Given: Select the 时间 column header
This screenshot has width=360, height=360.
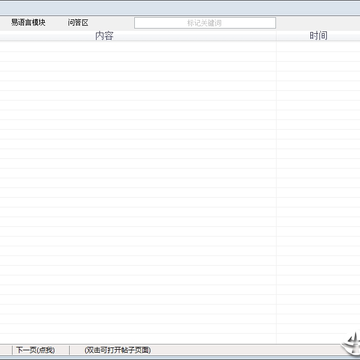Looking at the screenshot, I should (318, 36).
